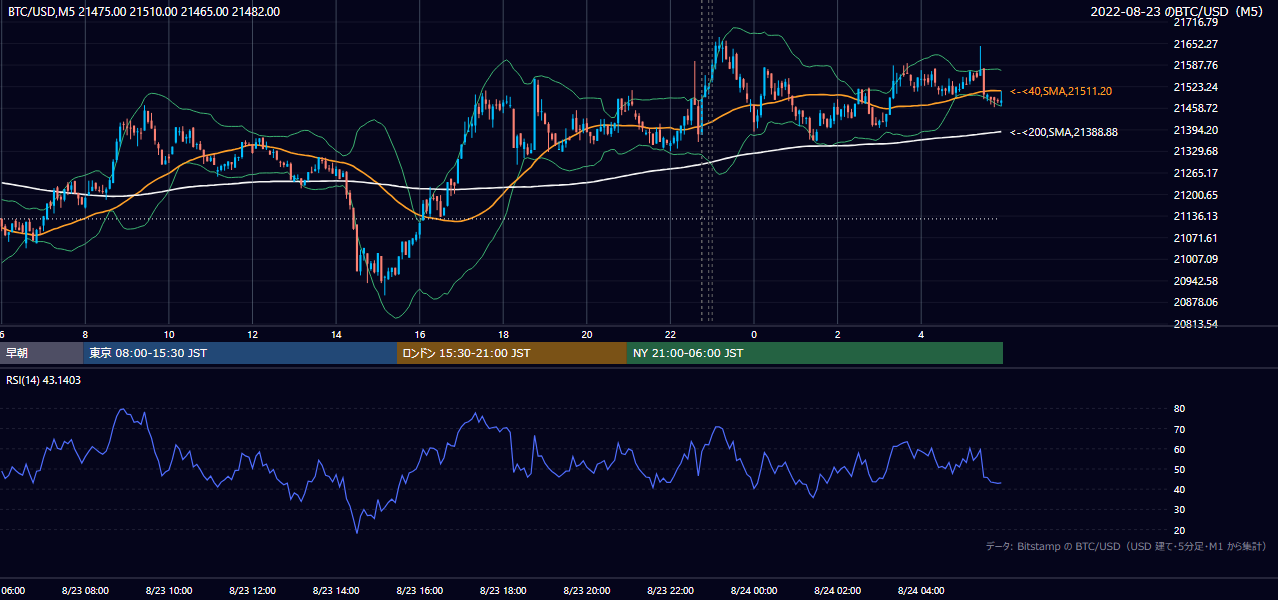Viewport: 1278px width, 600px height.
Task: Click the price axis value 21394.20
Action: click(1196, 130)
